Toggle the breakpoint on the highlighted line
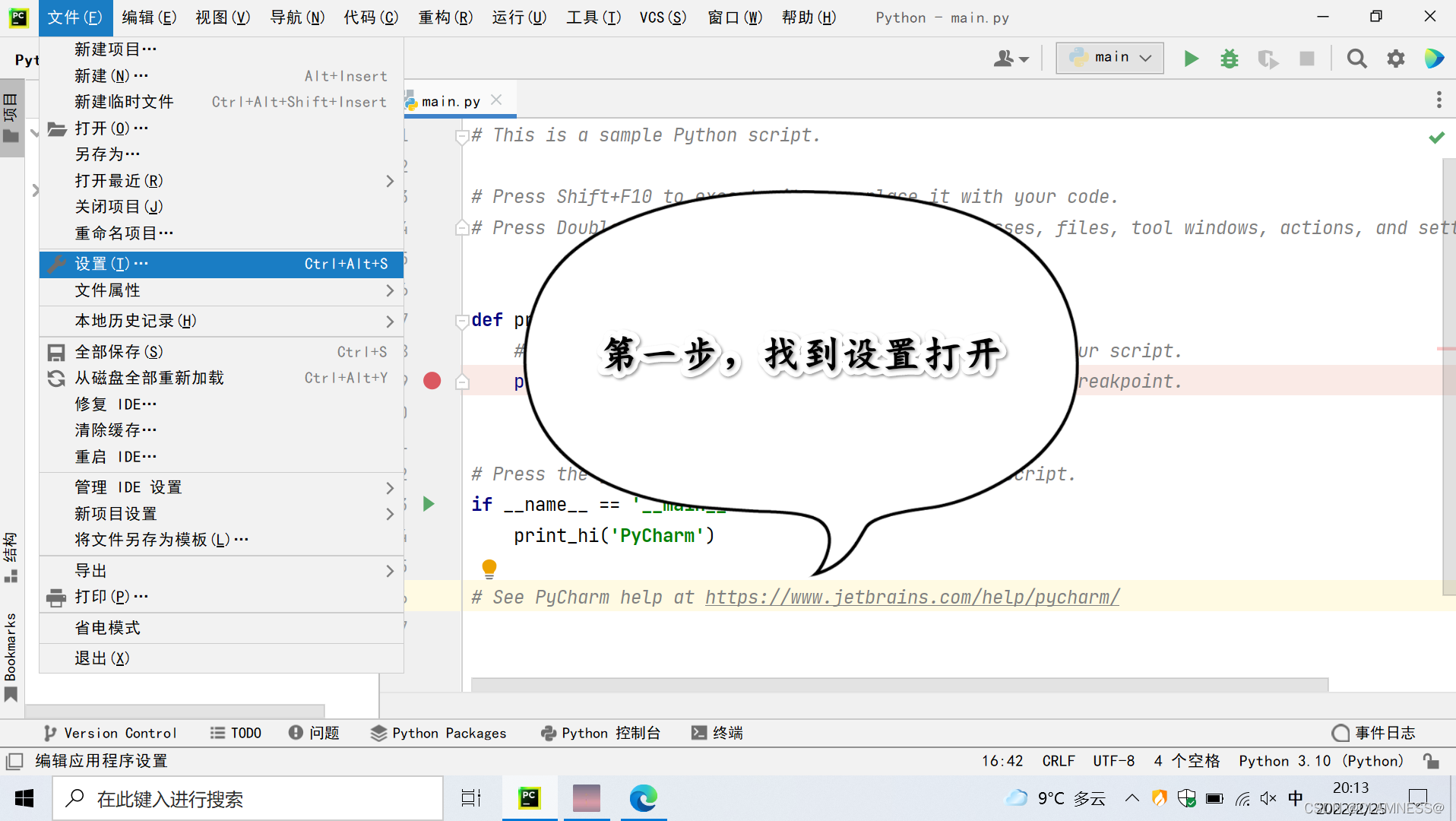 click(x=432, y=380)
